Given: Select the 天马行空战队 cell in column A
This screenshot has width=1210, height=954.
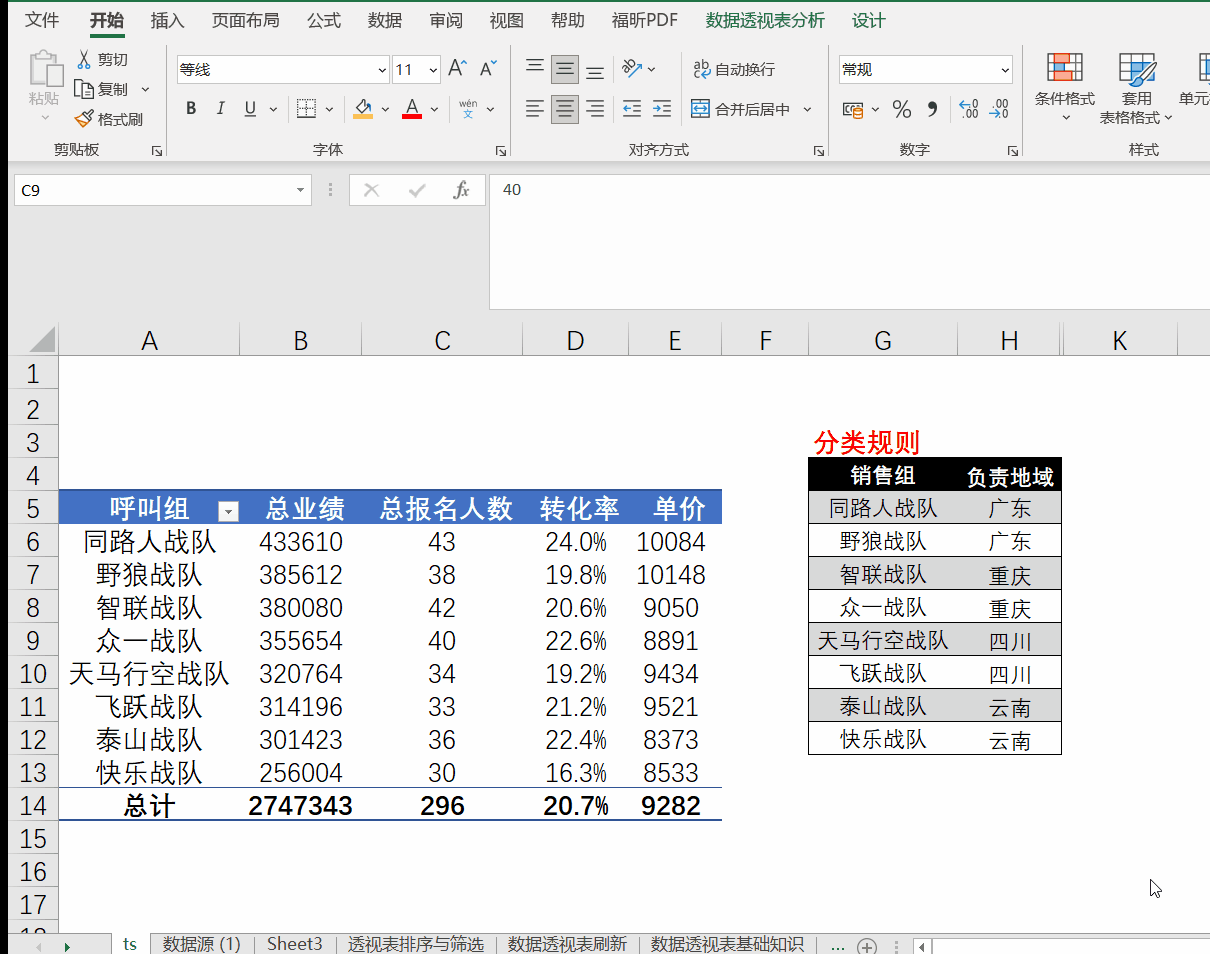Looking at the screenshot, I should [x=149, y=674].
